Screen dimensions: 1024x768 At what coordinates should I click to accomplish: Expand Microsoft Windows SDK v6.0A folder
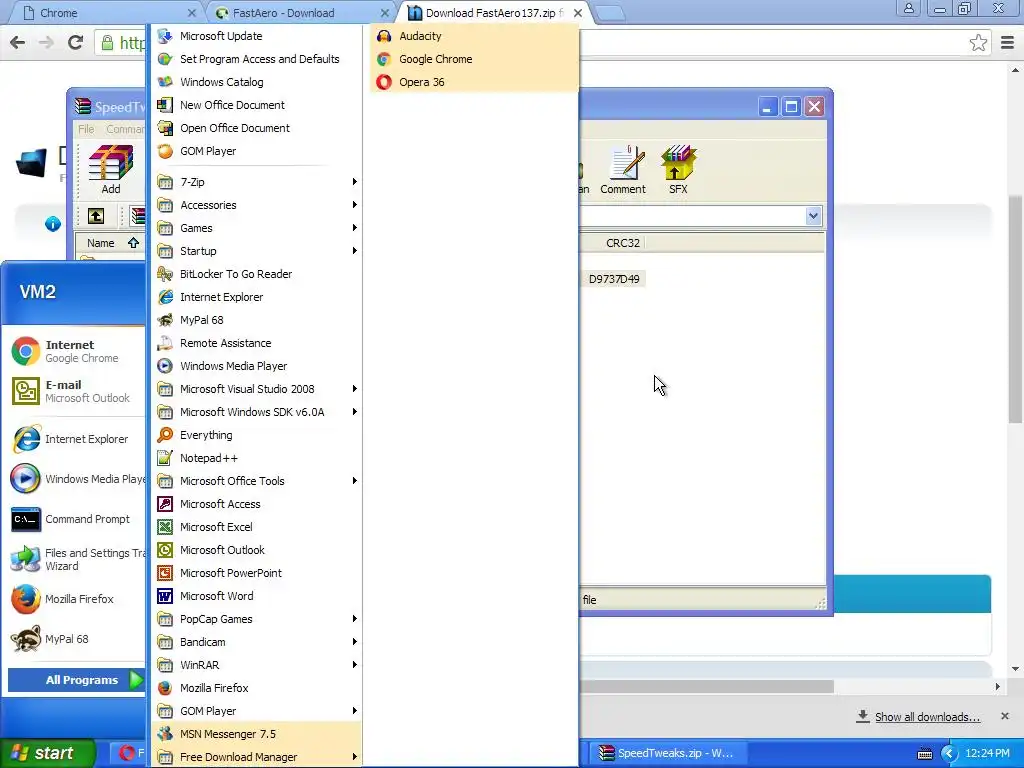pos(257,412)
